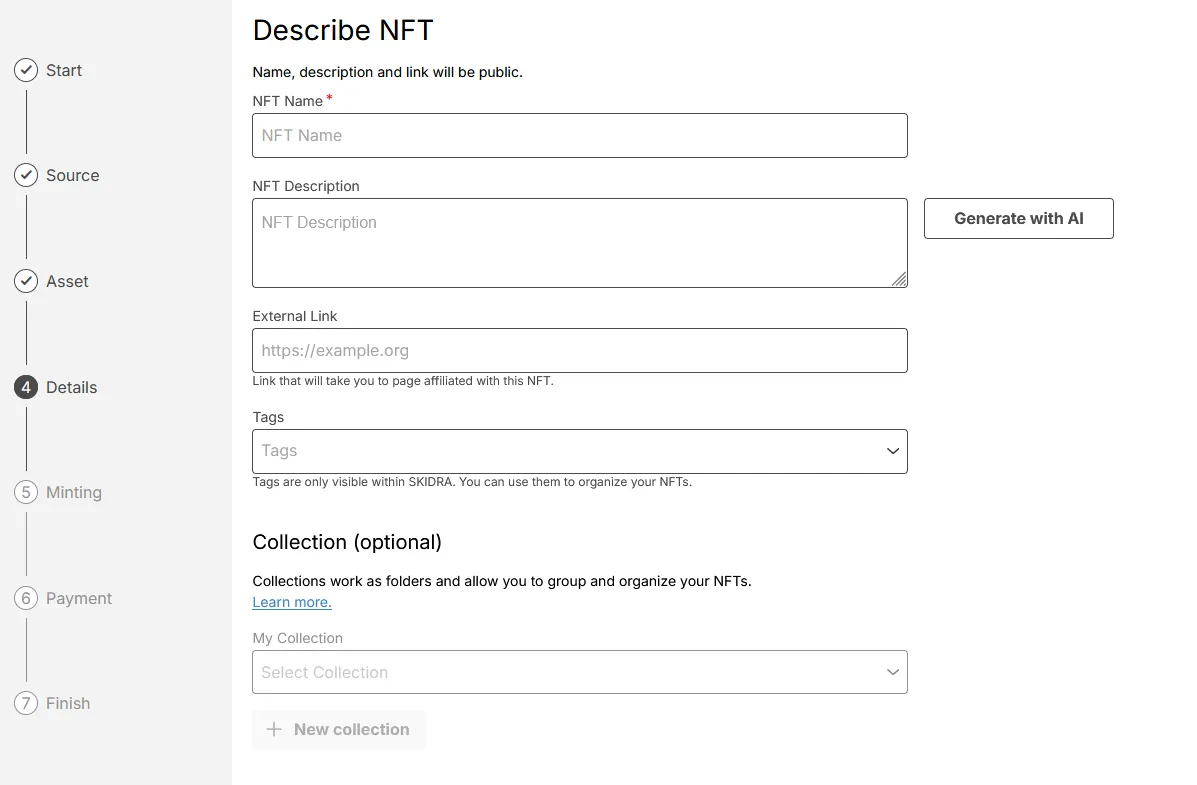Click the Tags field label
Viewport: 1197px width, 785px height.
pyautogui.click(x=268, y=418)
